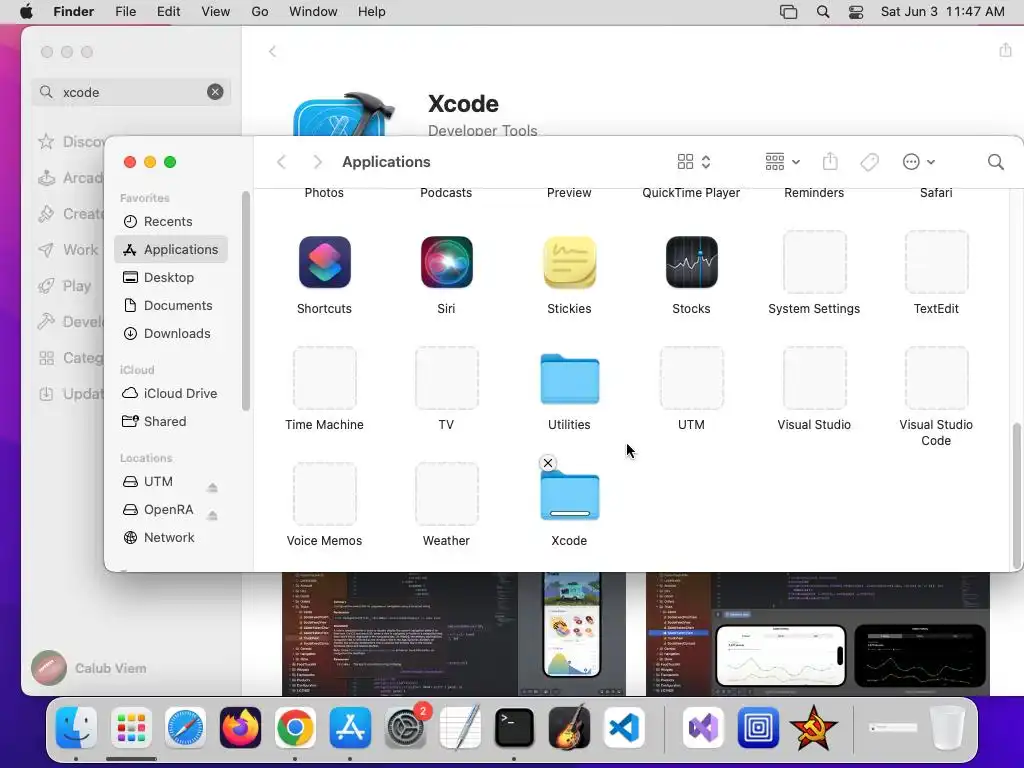Open the Go menu

click(x=260, y=12)
